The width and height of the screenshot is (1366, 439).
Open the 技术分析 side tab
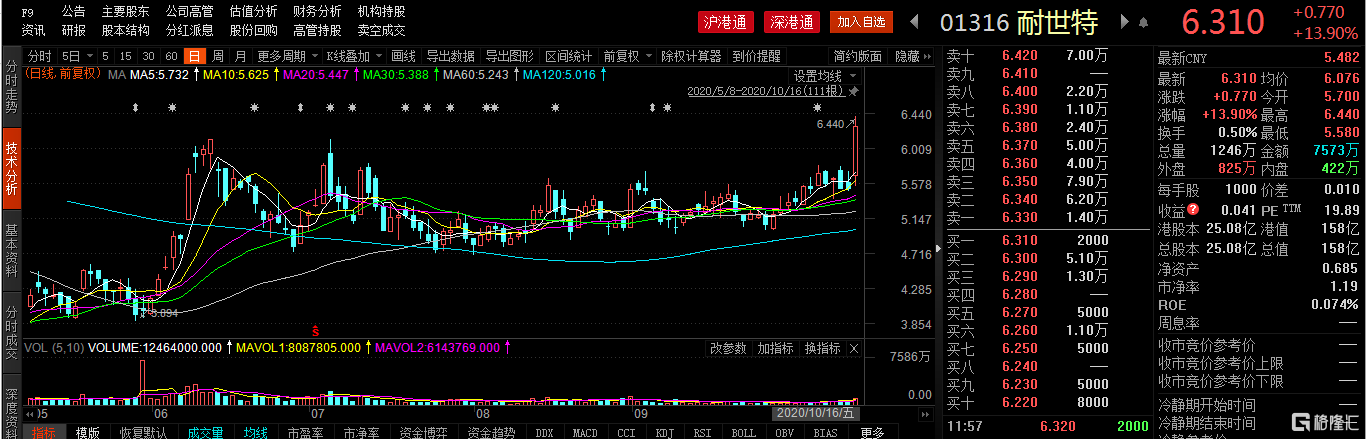coord(11,167)
